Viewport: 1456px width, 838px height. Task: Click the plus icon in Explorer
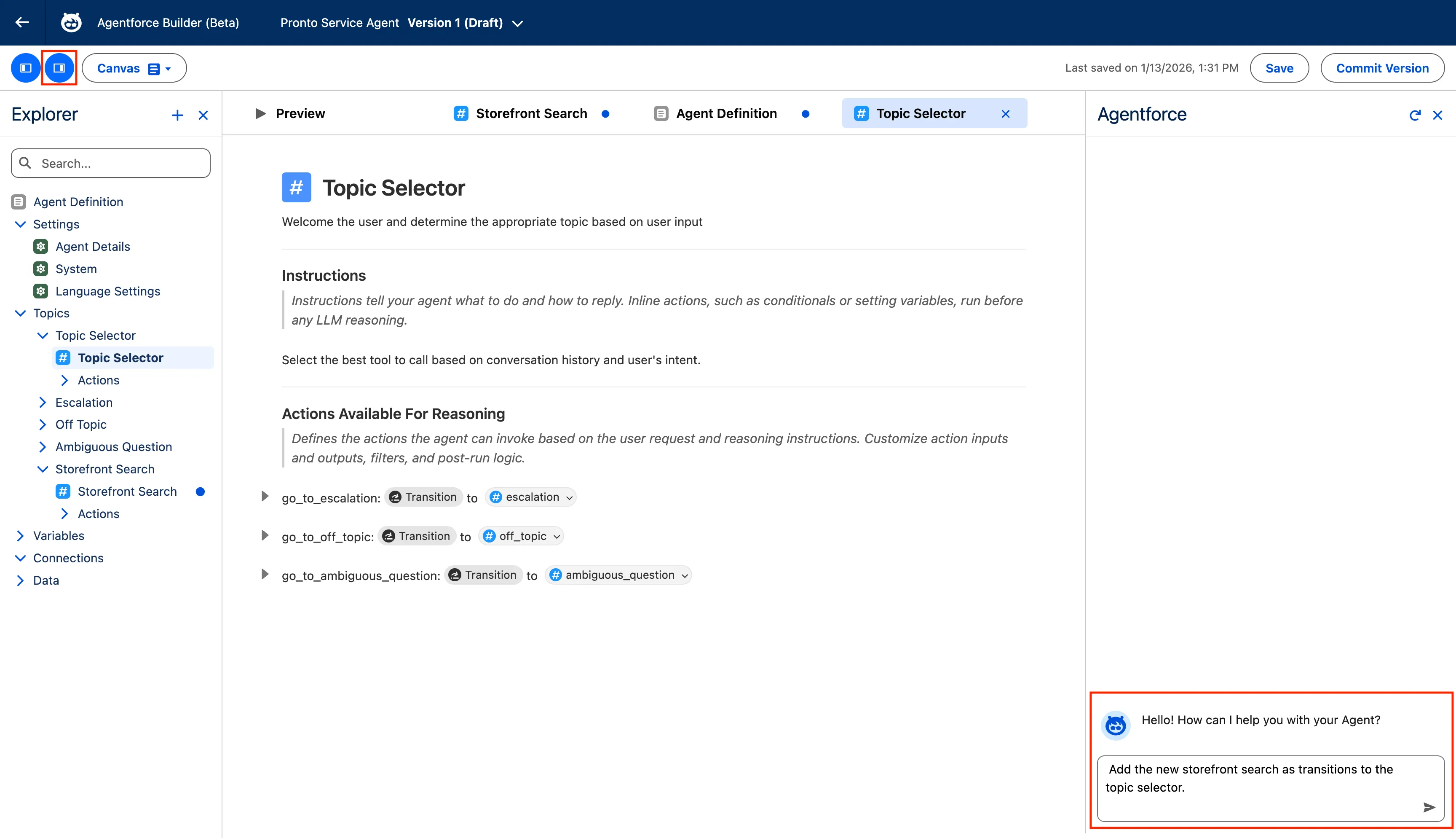click(x=177, y=115)
